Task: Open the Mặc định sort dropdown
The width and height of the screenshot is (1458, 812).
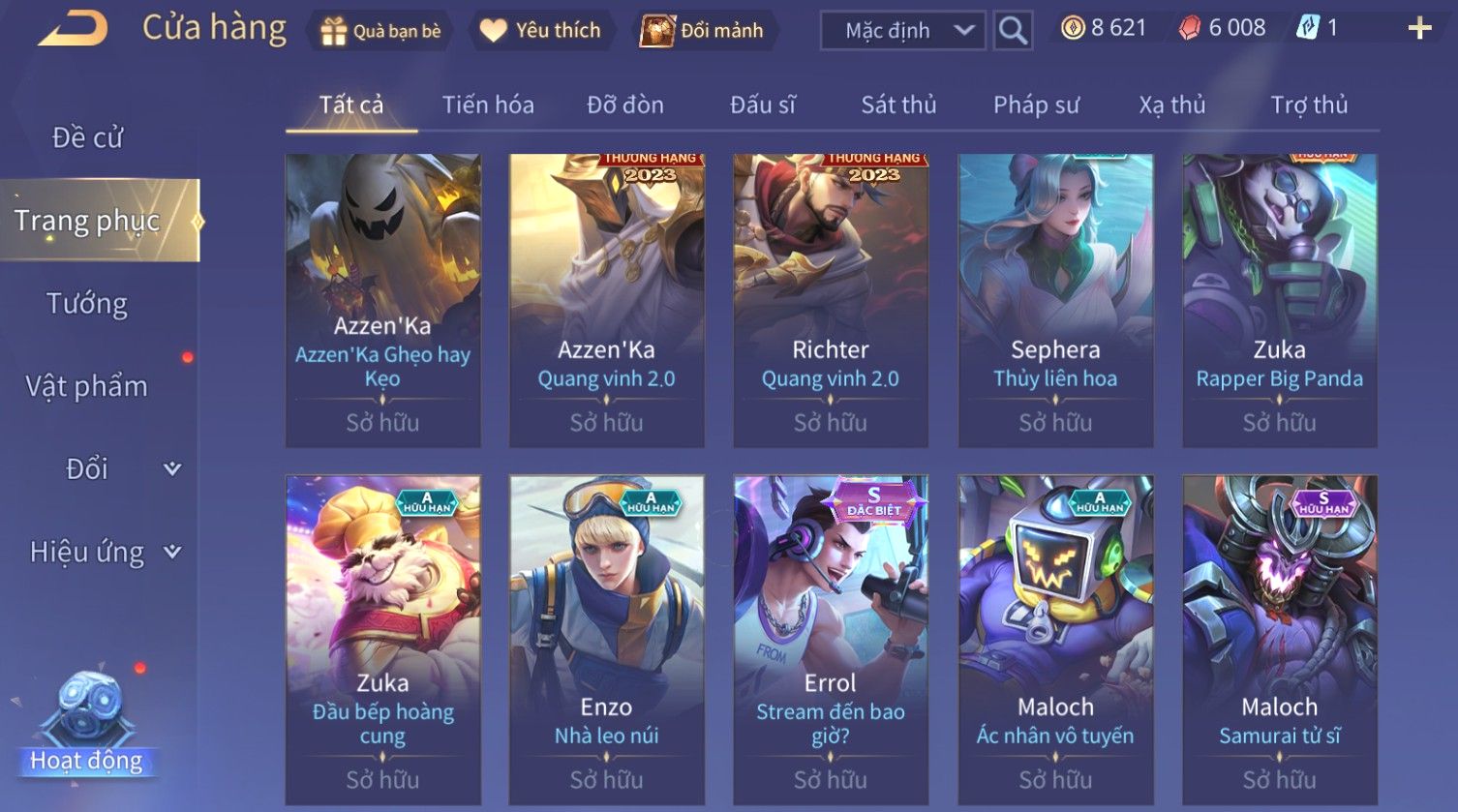Action: 903,31
